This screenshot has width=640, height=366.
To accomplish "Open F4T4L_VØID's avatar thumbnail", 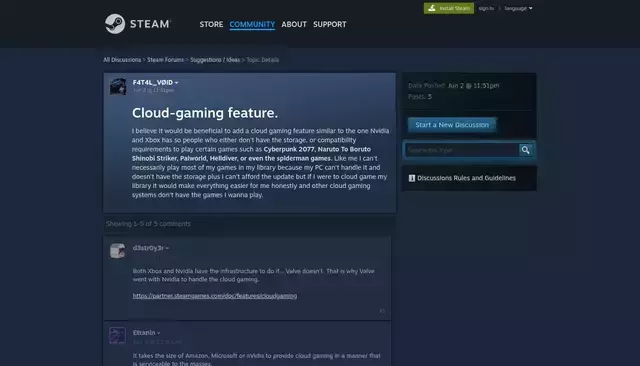I will pos(118,87).
